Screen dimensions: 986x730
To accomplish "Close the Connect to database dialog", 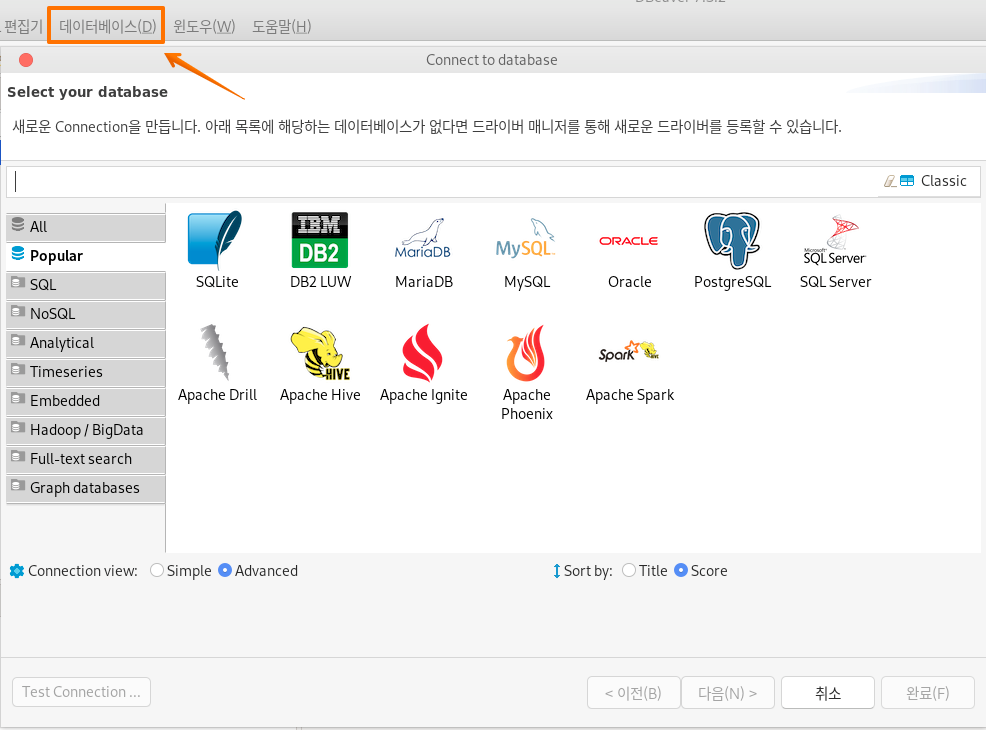I will 26,60.
